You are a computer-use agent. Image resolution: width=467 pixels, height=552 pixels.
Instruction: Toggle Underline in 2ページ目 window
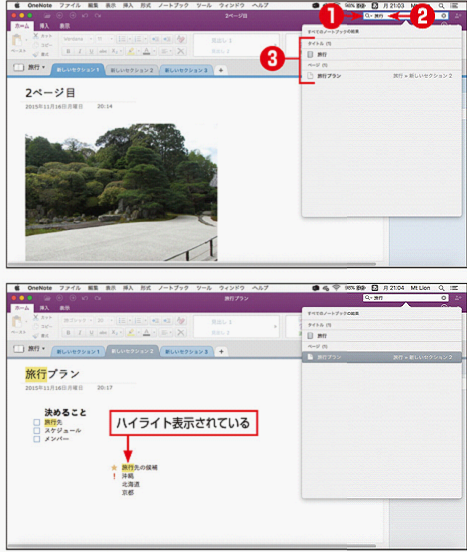pyautogui.click(x=91, y=51)
